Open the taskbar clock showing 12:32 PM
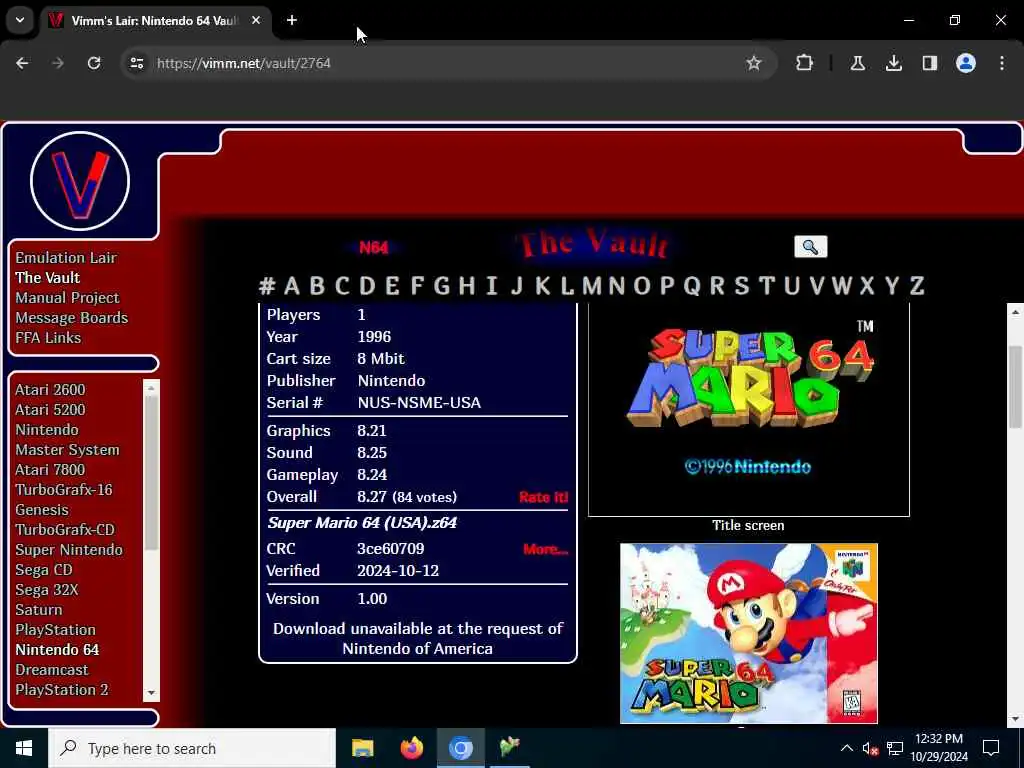The height and width of the screenshot is (768, 1024). [939, 748]
